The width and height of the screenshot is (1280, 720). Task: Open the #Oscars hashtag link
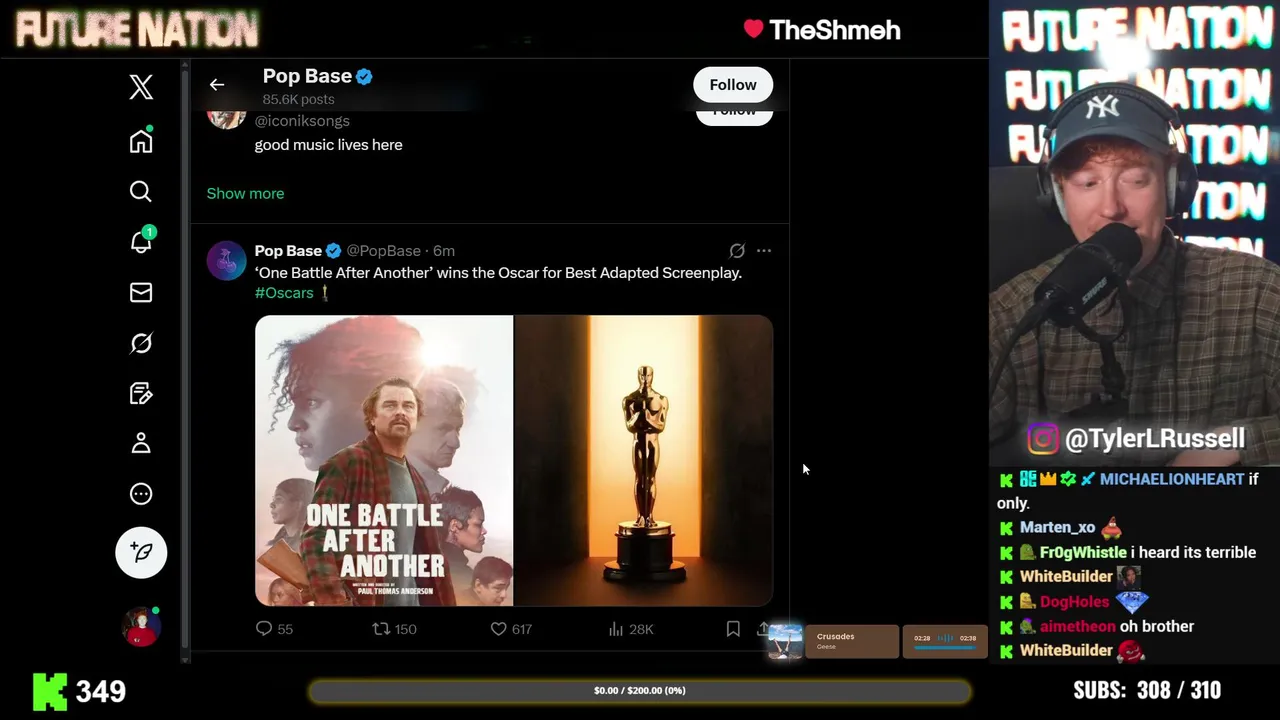coord(284,293)
